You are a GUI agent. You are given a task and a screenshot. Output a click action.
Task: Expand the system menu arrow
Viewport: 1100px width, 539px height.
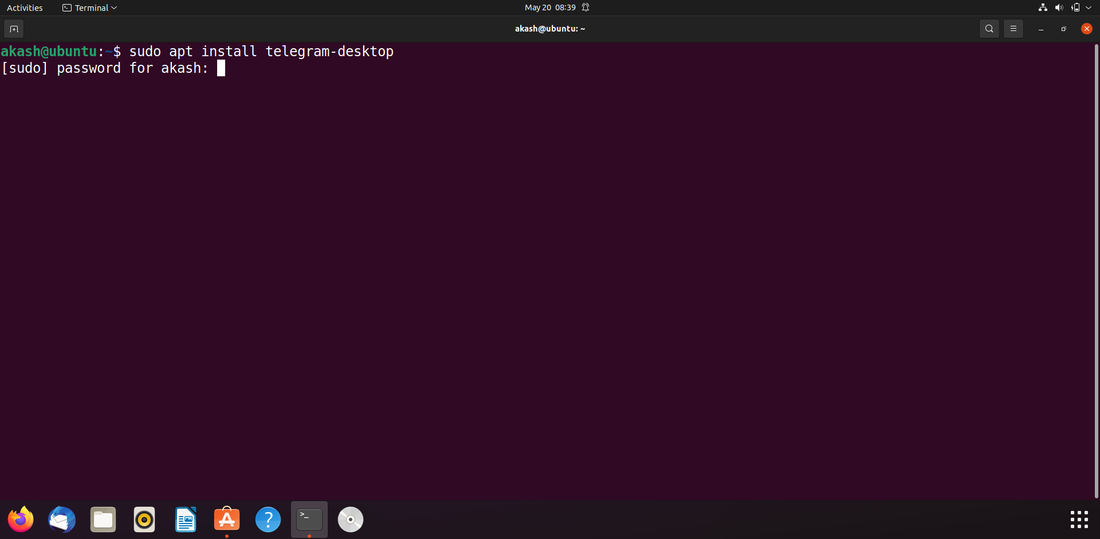coord(1089,8)
